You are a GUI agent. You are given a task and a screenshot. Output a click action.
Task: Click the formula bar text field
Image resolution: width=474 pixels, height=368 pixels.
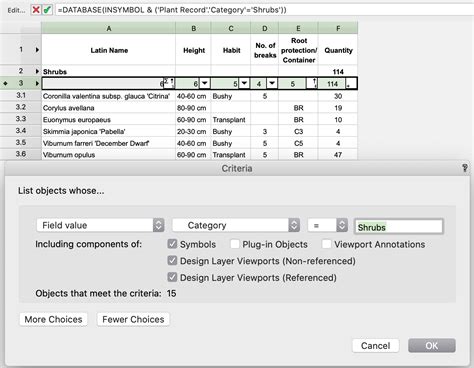[265, 10]
